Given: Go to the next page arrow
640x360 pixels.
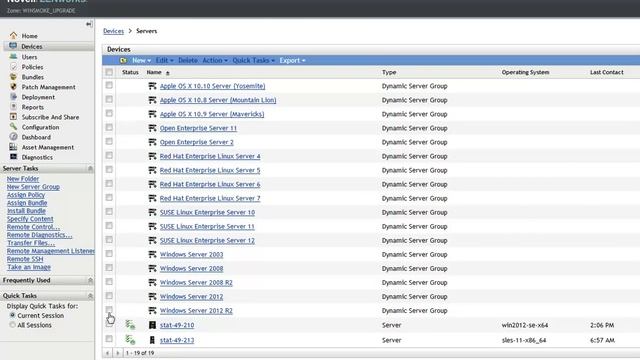Looking at the screenshot, I should tap(118, 353).
